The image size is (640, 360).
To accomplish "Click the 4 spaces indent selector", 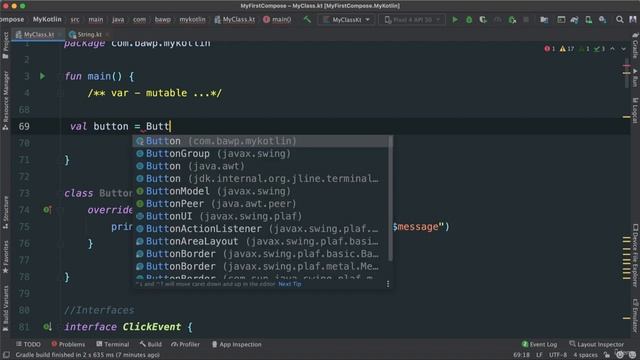I will (585, 355).
